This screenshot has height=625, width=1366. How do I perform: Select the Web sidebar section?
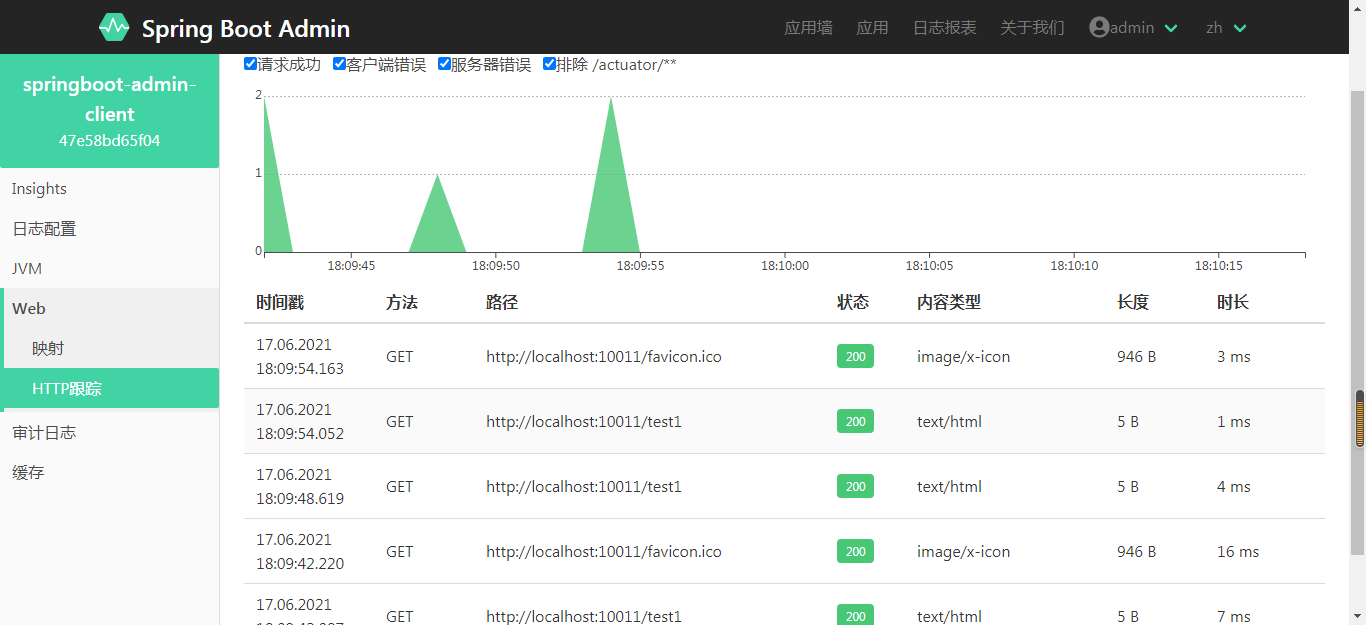pos(109,309)
